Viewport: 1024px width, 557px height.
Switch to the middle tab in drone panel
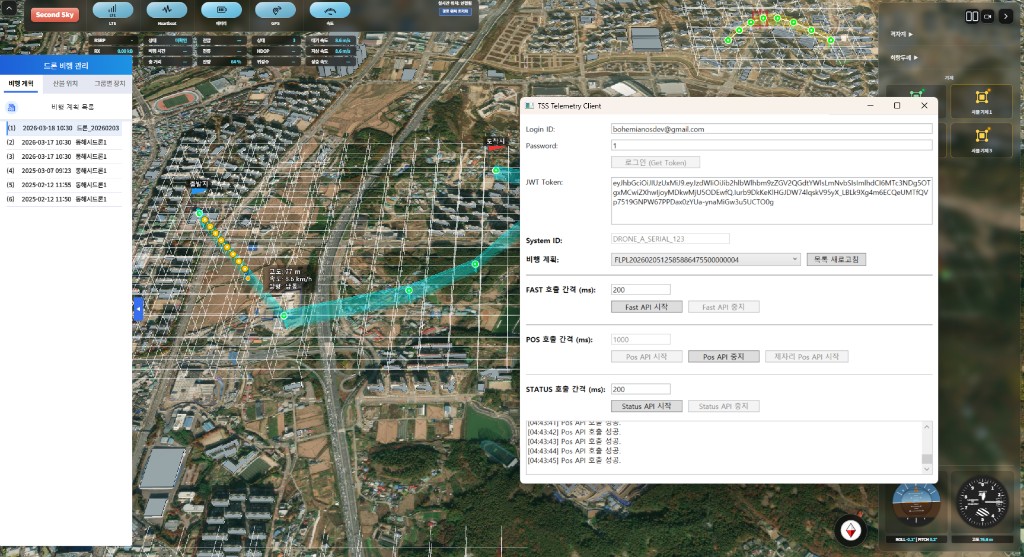pyautogui.click(x=65, y=84)
